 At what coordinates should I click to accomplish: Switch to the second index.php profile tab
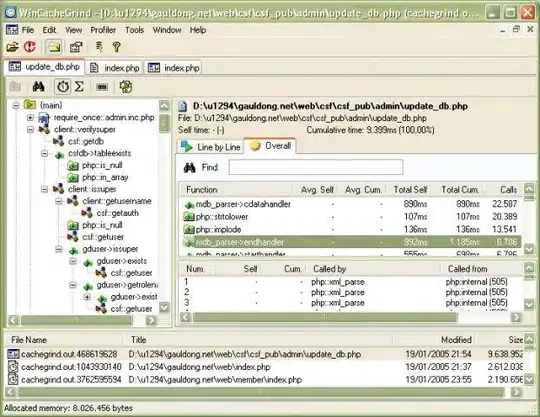(x=174, y=68)
